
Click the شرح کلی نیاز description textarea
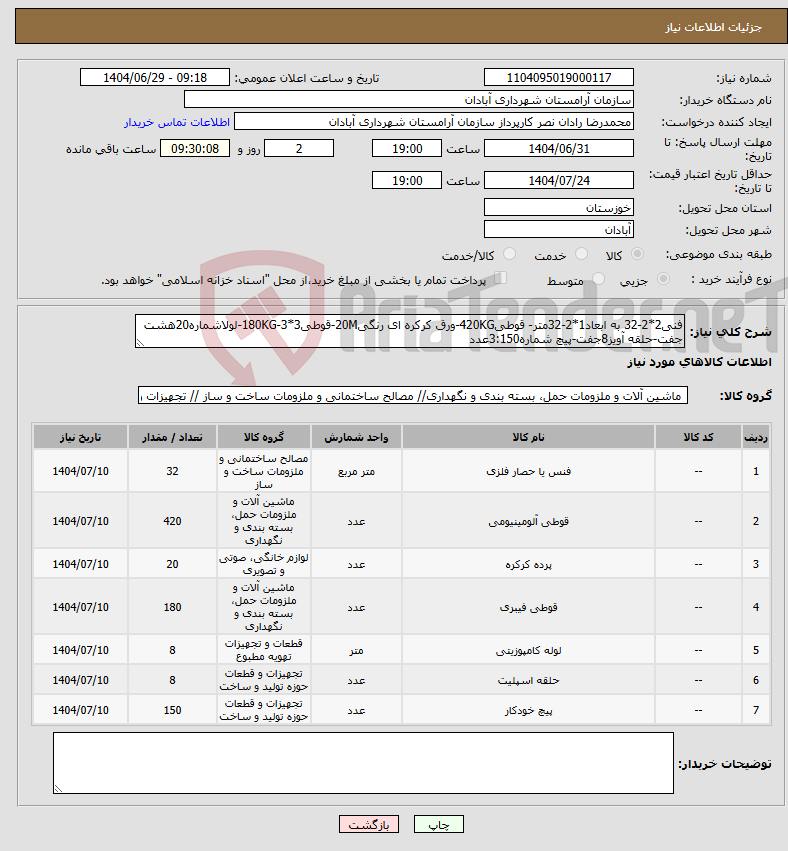pyautogui.click(x=410, y=331)
